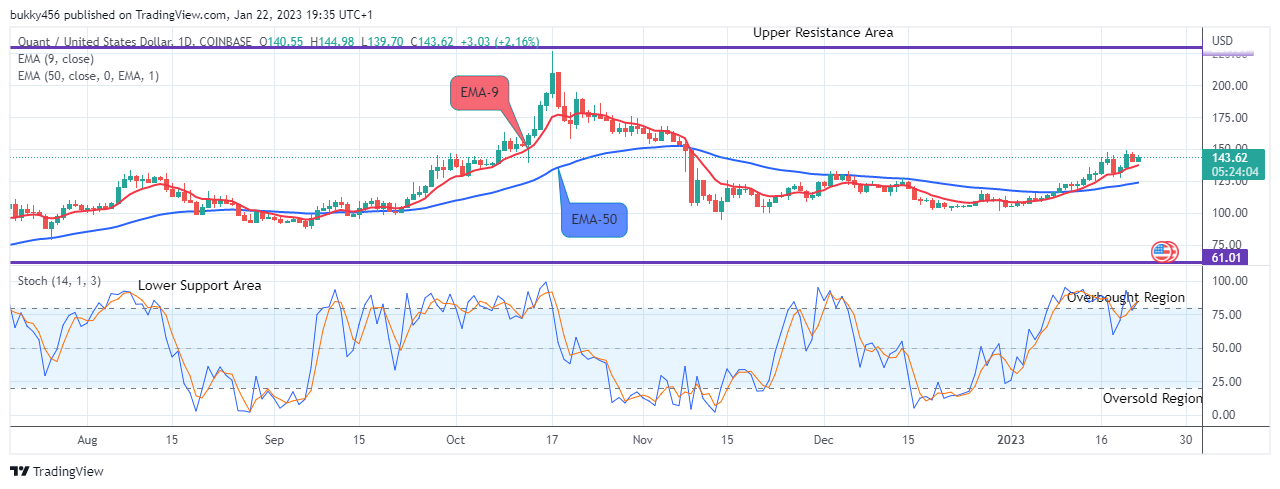Click the stochastic 50.00 axis label
Screen dimensions: 1280x489
[x=1225, y=348]
